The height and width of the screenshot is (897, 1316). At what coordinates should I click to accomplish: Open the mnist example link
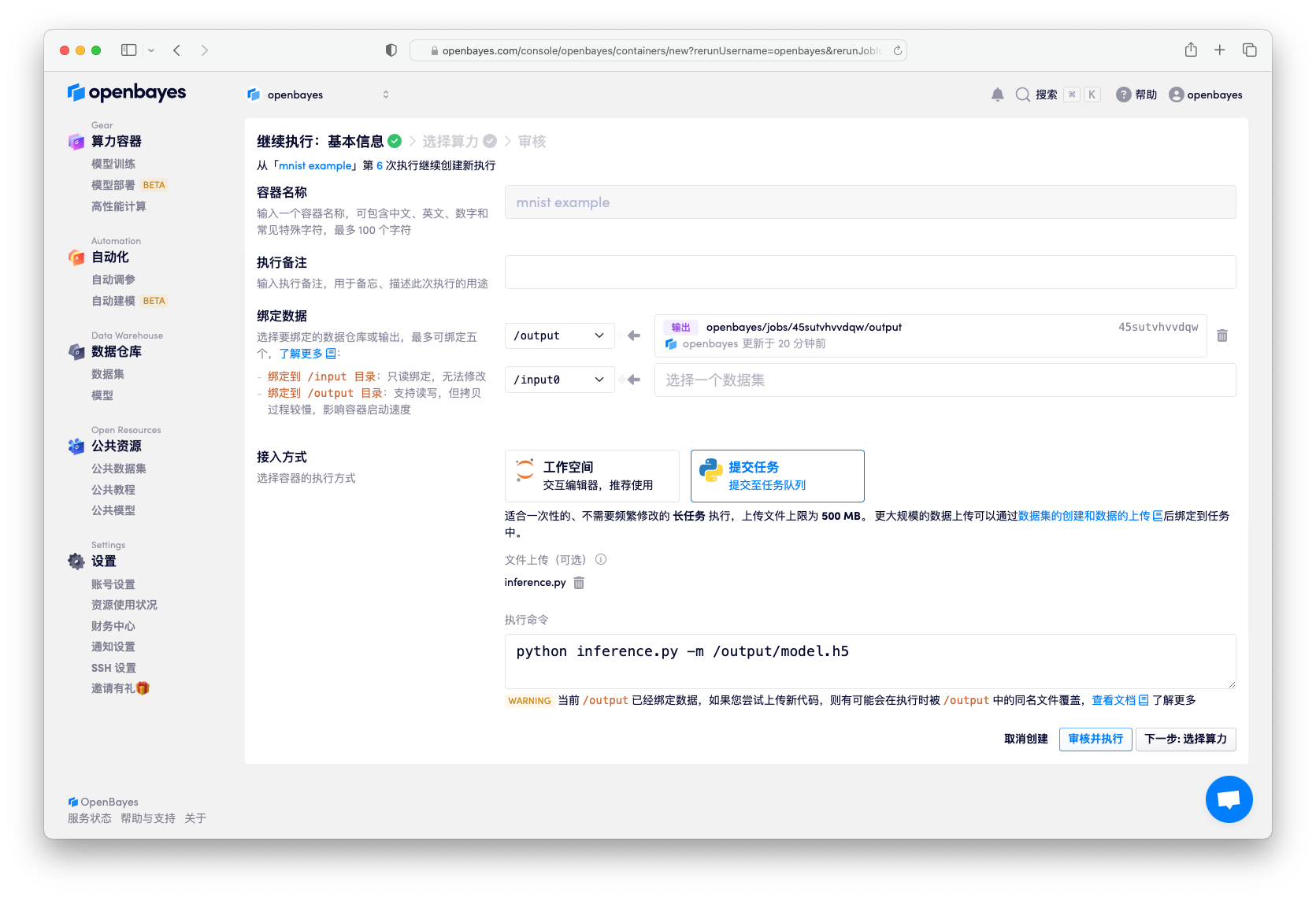[315, 165]
